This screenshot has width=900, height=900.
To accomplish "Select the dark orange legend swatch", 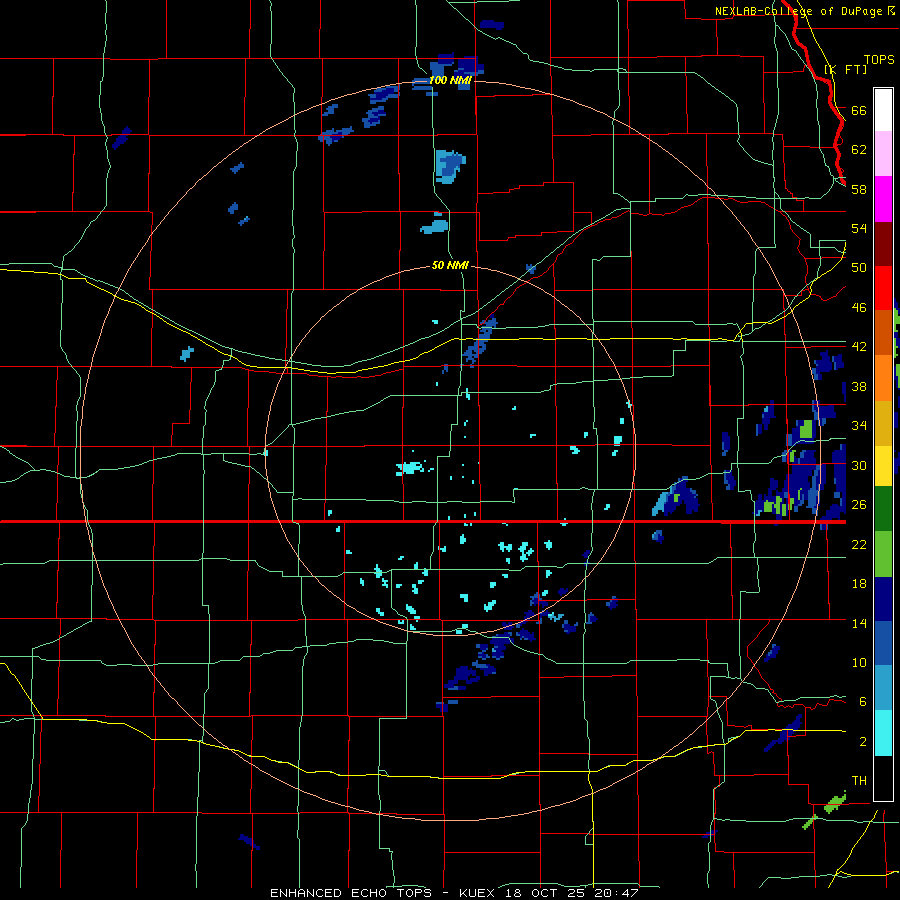I will pyautogui.click(x=883, y=332).
